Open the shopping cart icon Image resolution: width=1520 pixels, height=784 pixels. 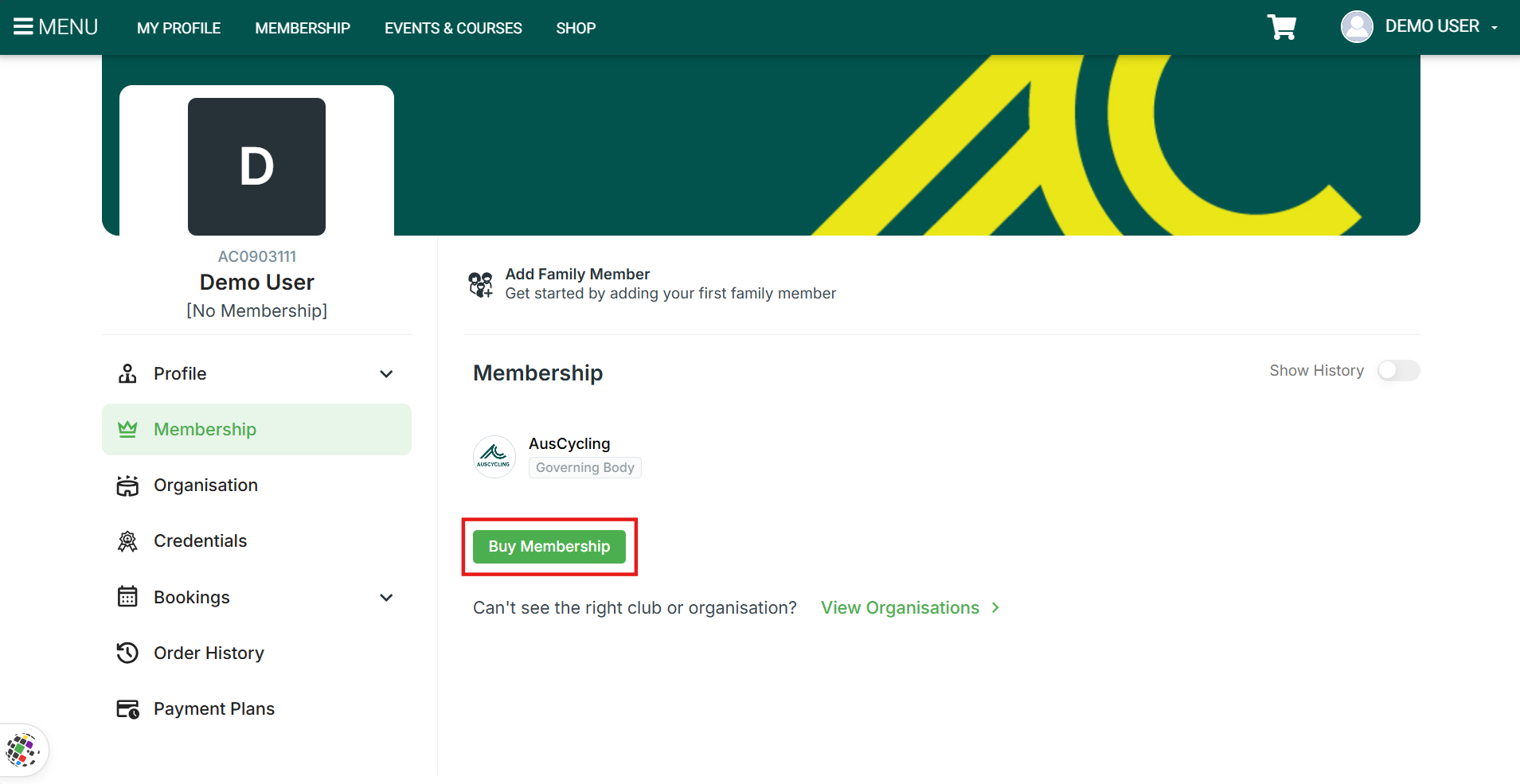(1281, 27)
